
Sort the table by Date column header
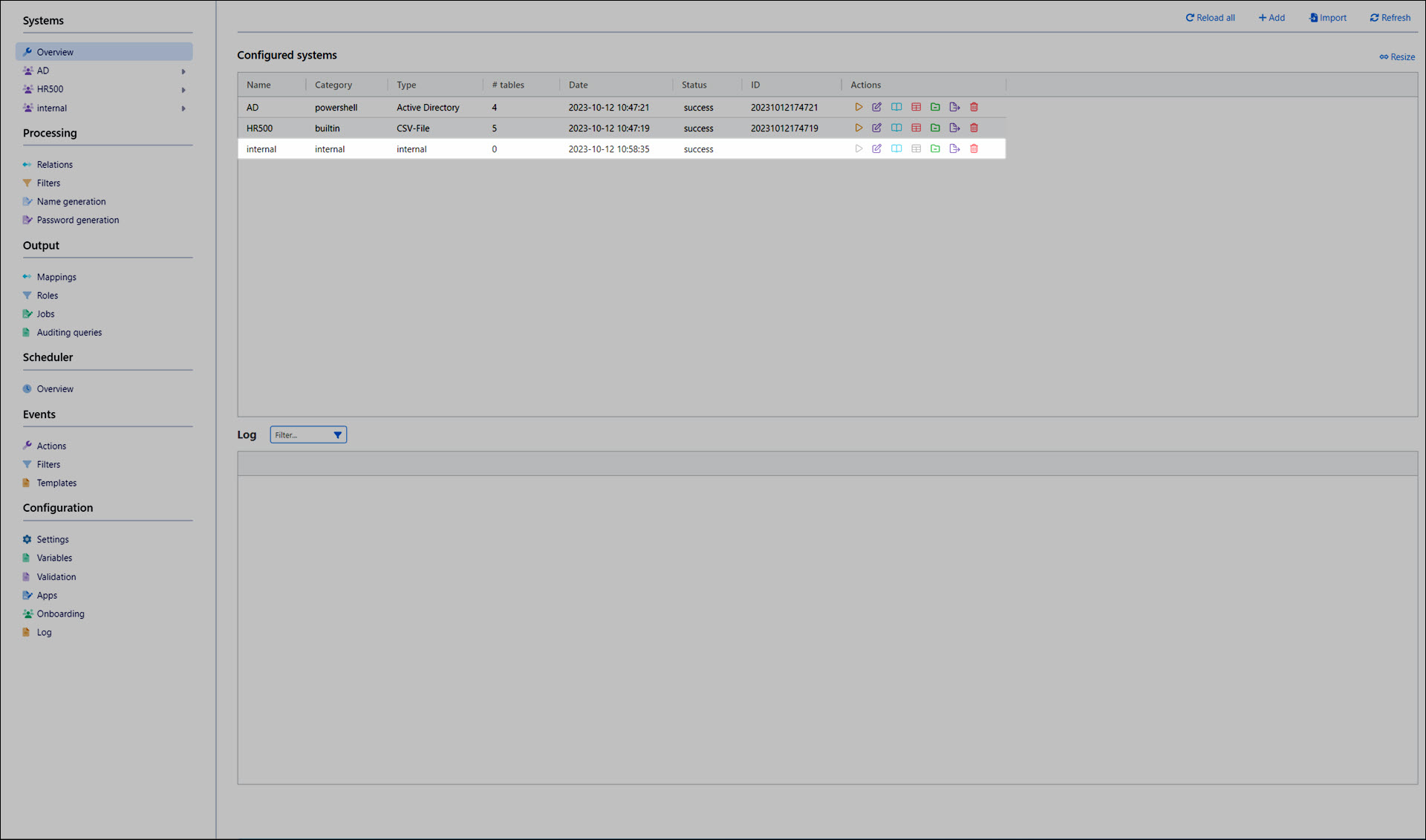pos(578,85)
